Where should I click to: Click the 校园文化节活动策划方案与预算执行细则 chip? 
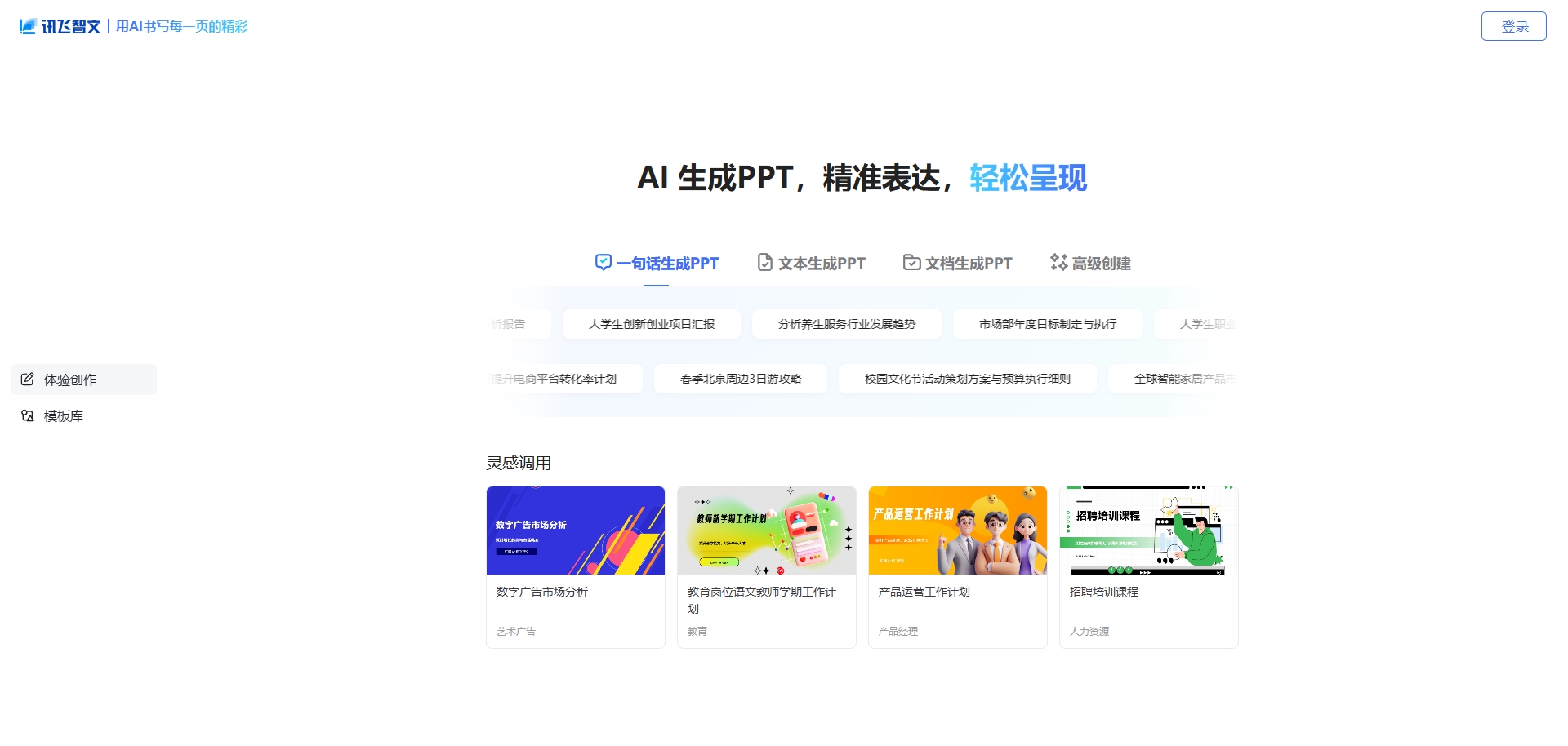click(x=967, y=378)
